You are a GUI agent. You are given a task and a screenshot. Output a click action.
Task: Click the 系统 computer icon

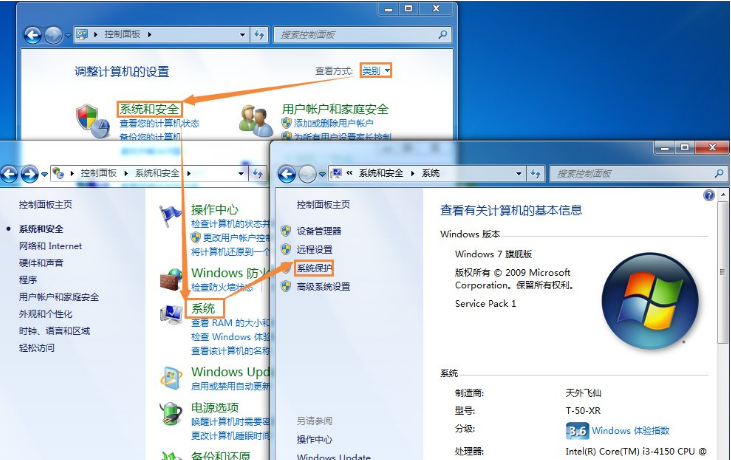(172, 312)
